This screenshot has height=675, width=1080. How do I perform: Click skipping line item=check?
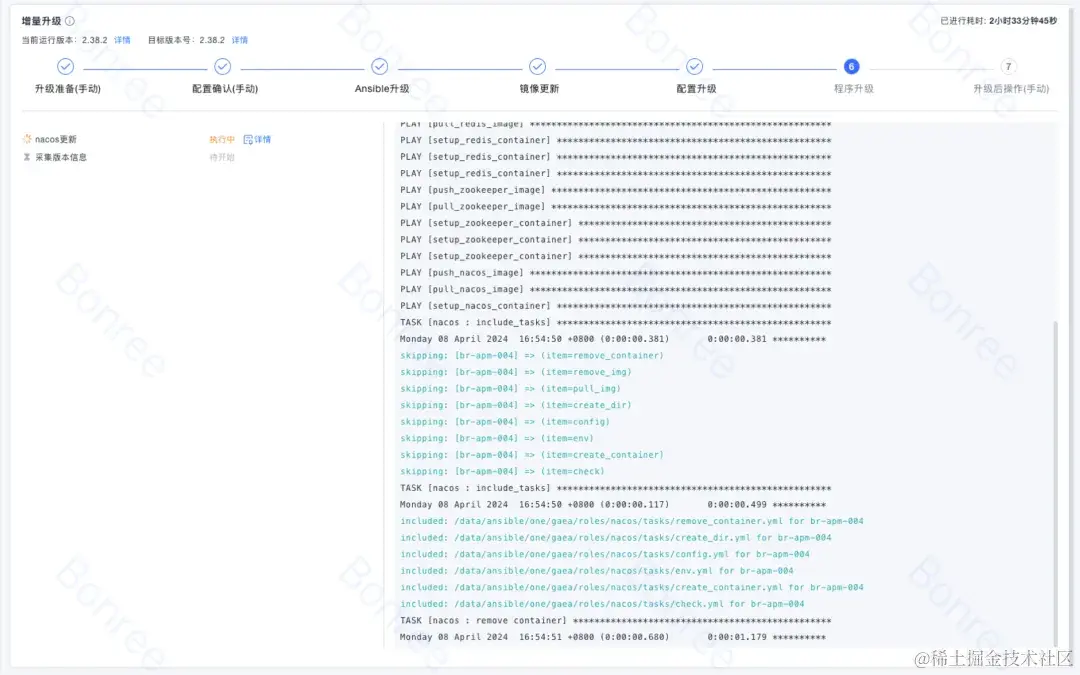coord(502,471)
